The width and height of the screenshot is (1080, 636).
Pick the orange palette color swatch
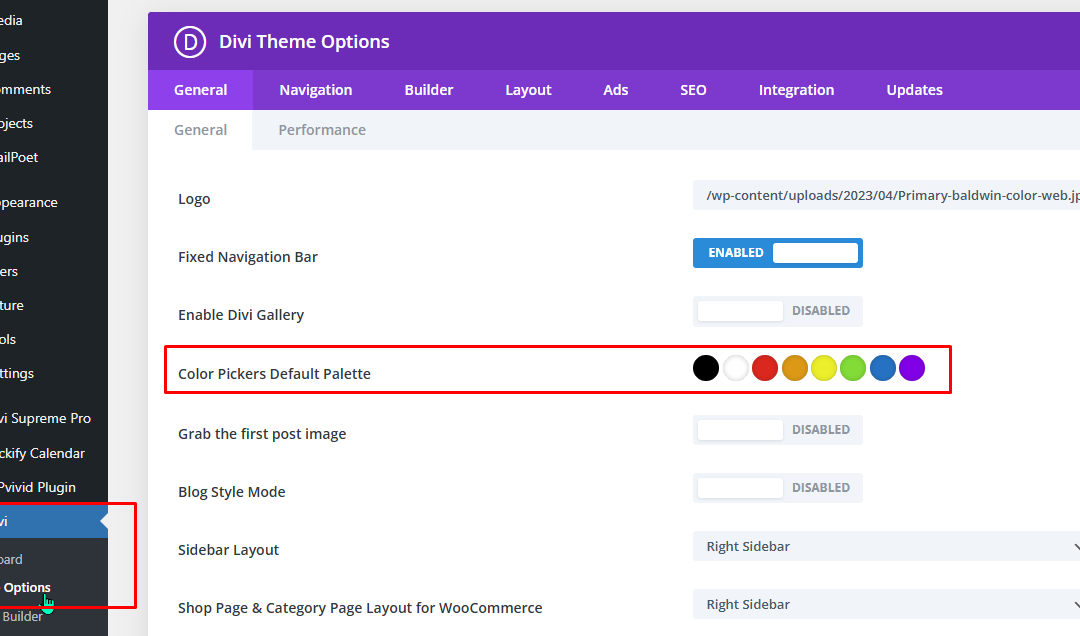pos(794,368)
